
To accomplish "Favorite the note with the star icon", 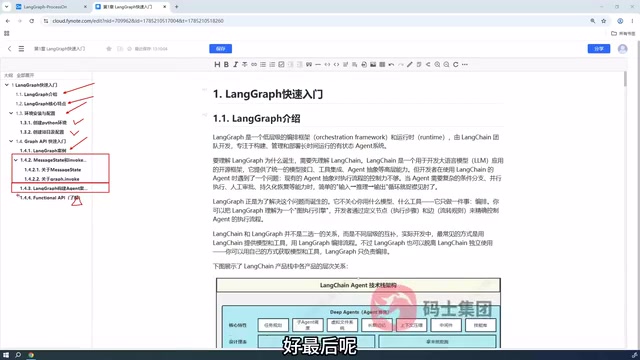I will (x=109, y=49).
